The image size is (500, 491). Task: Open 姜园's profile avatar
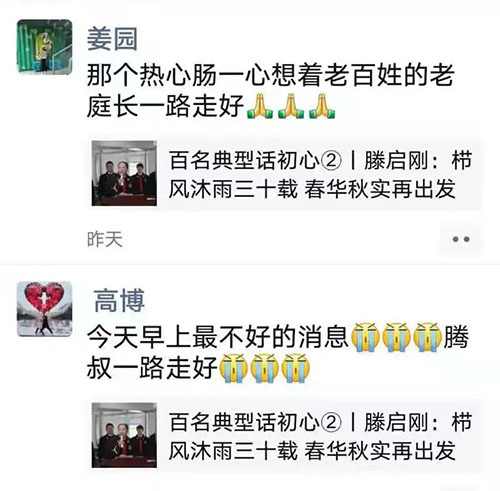pyautogui.click(x=45, y=46)
